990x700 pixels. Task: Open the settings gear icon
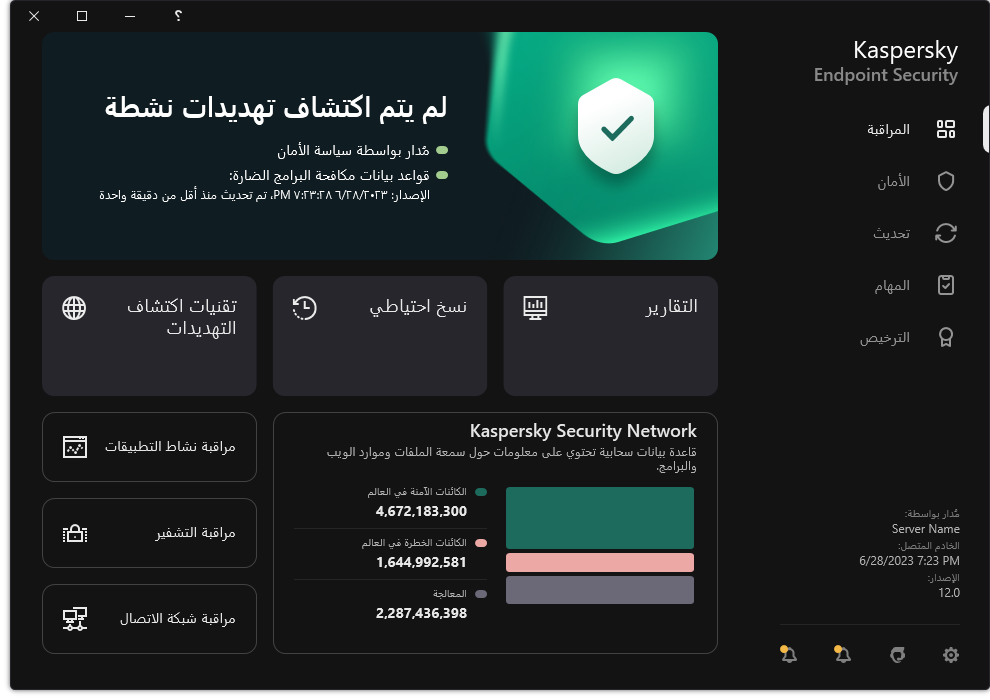click(x=949, y=654)
